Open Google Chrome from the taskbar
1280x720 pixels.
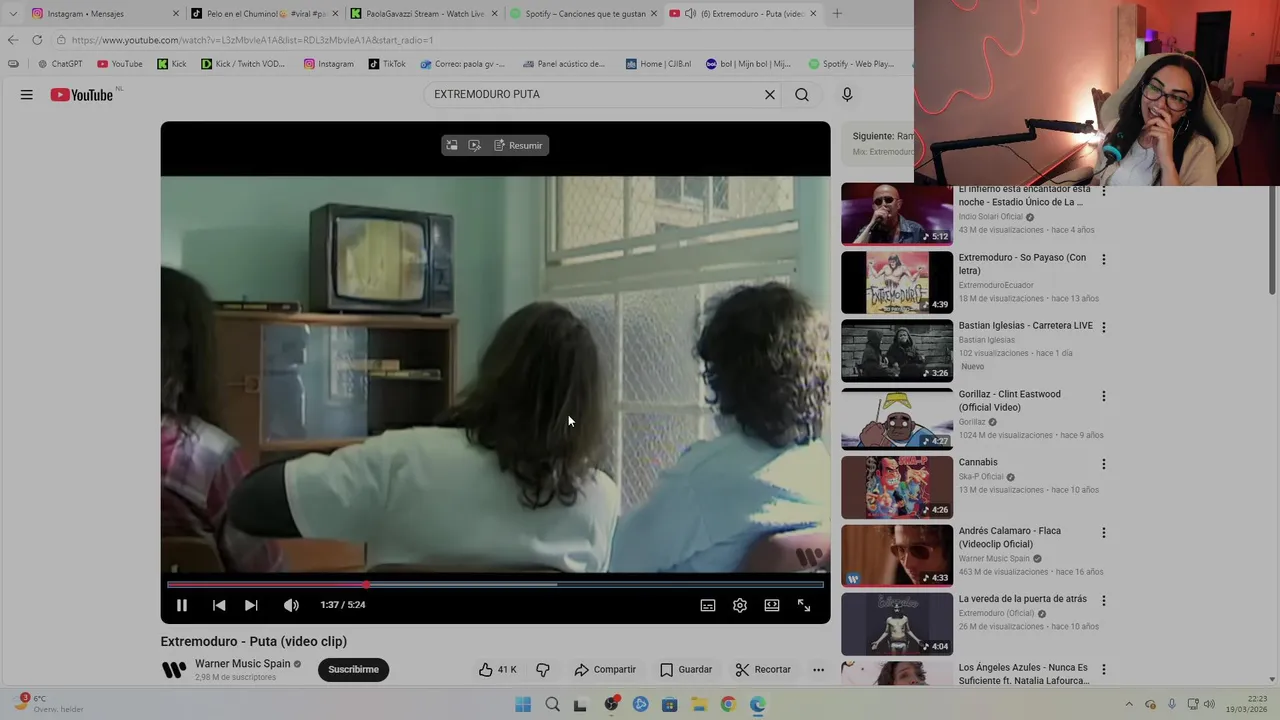click(728, 705)
